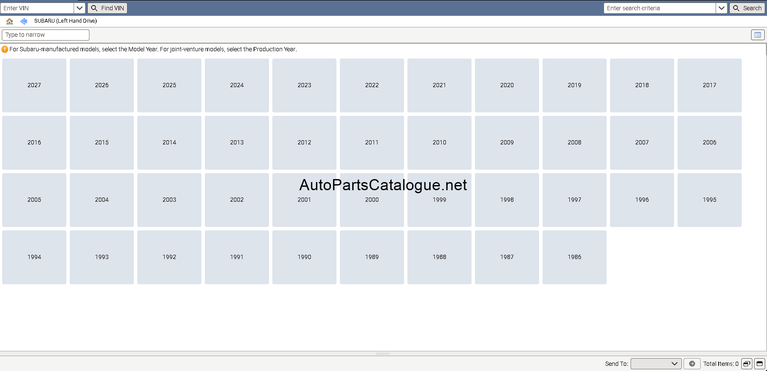Screen dimensions: 767x371
Task: Open the 2024 year tile
Action: point(237,85)
